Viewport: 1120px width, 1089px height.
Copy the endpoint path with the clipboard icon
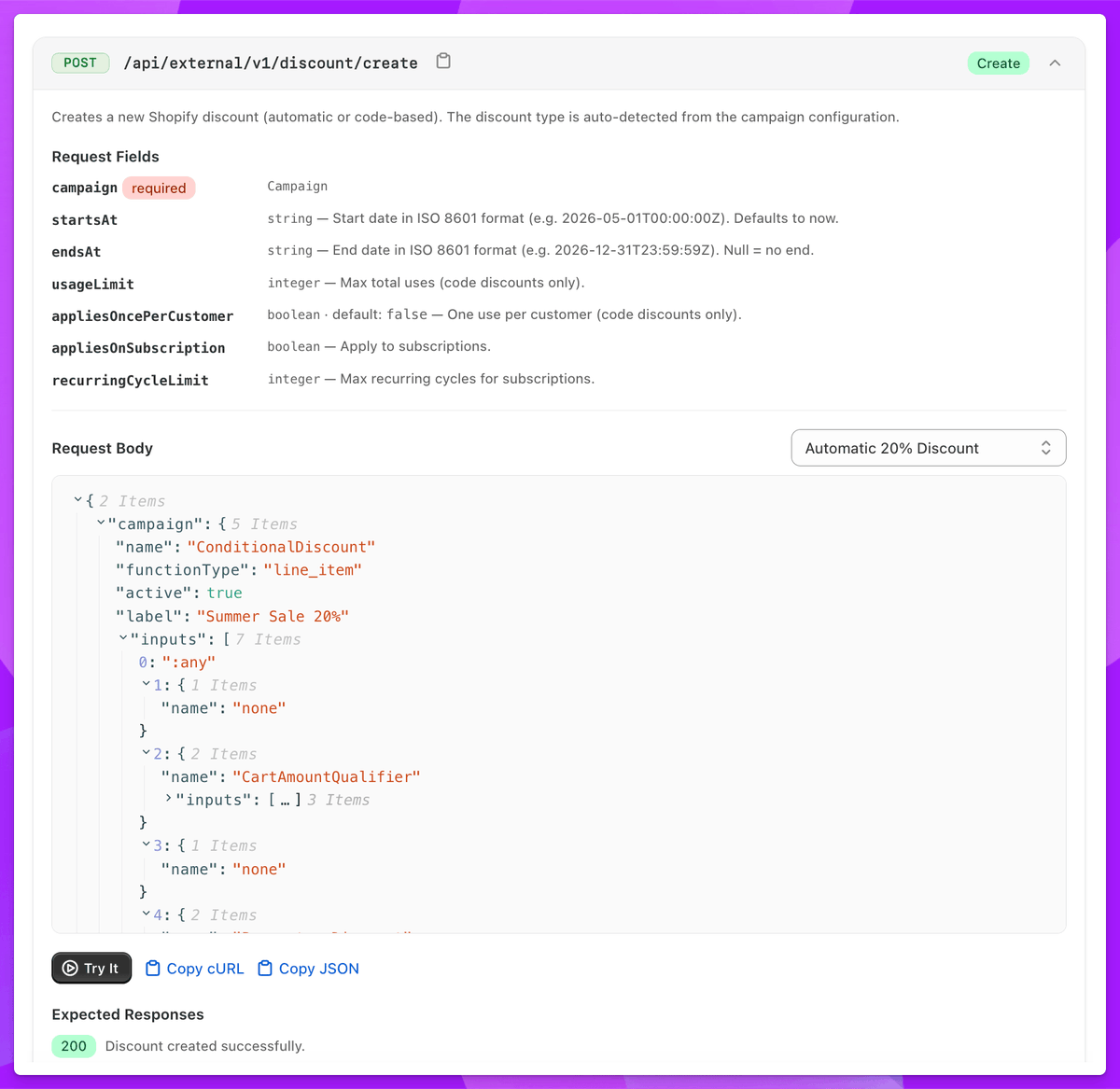point(444,62)
